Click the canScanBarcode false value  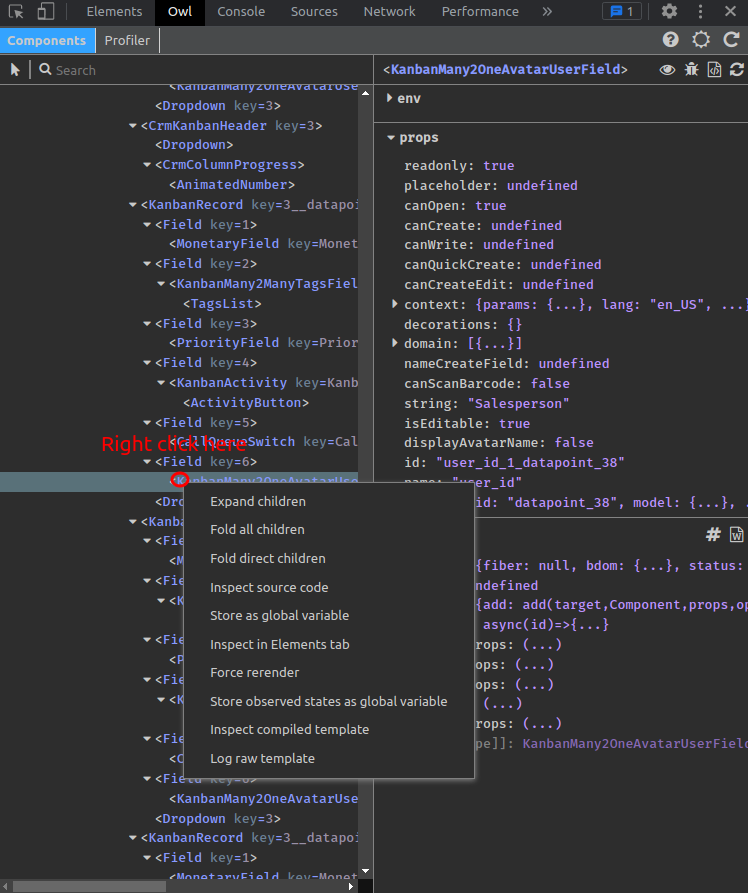550,384
